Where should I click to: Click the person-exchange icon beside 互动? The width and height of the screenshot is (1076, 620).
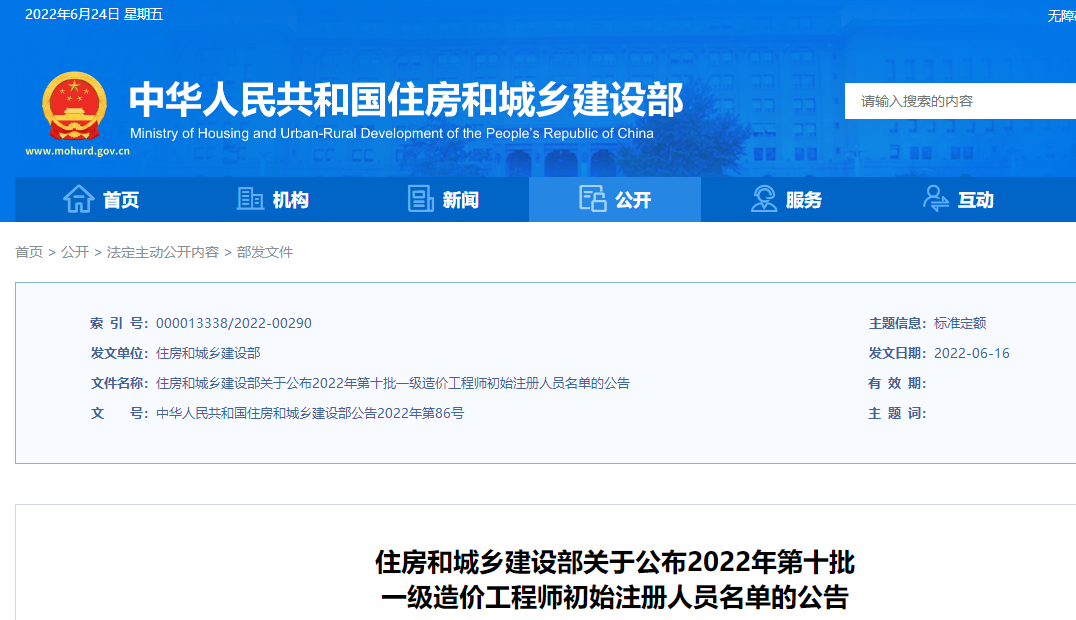click(x=936, y=199)
